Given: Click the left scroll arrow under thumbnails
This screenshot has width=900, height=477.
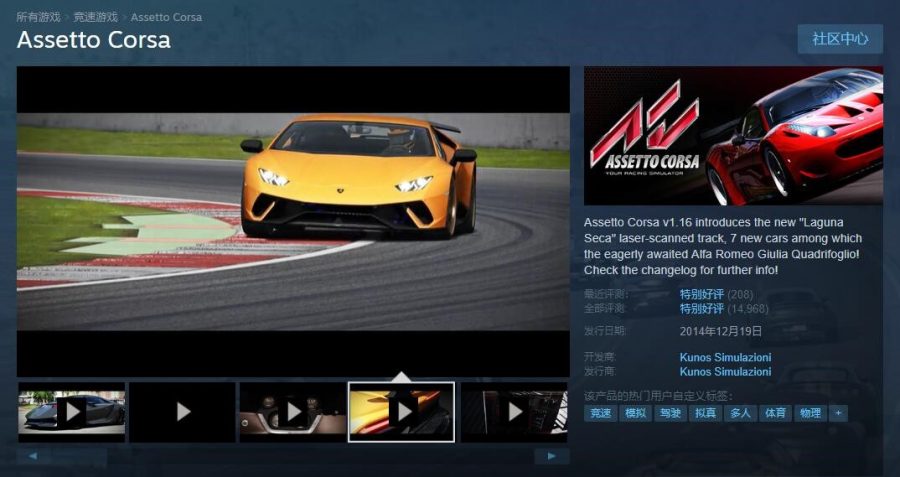Looking at the screenshot, I should click(x=32, y=456).
